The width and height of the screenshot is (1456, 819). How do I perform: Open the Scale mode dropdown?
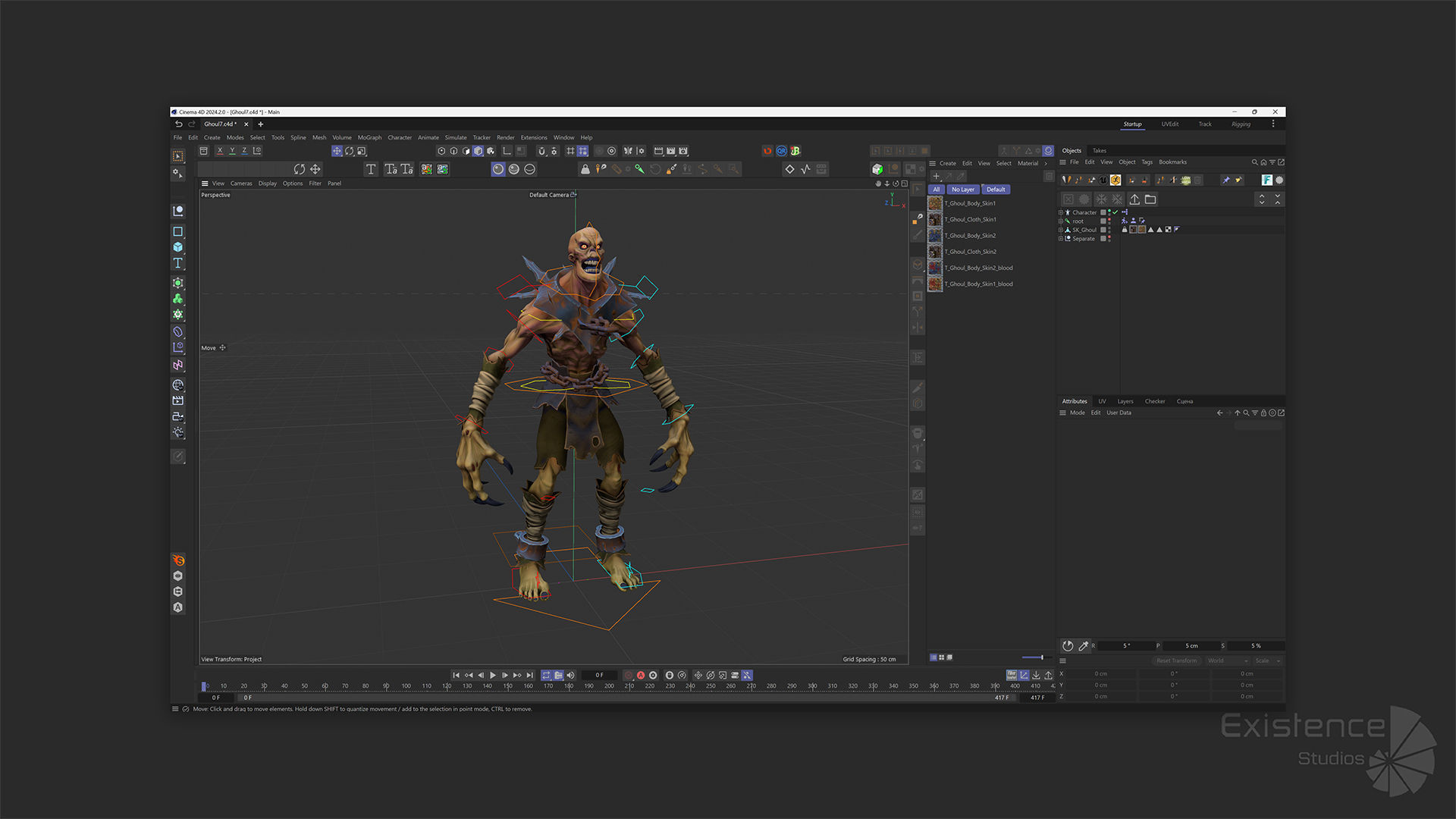(1267, 661)
